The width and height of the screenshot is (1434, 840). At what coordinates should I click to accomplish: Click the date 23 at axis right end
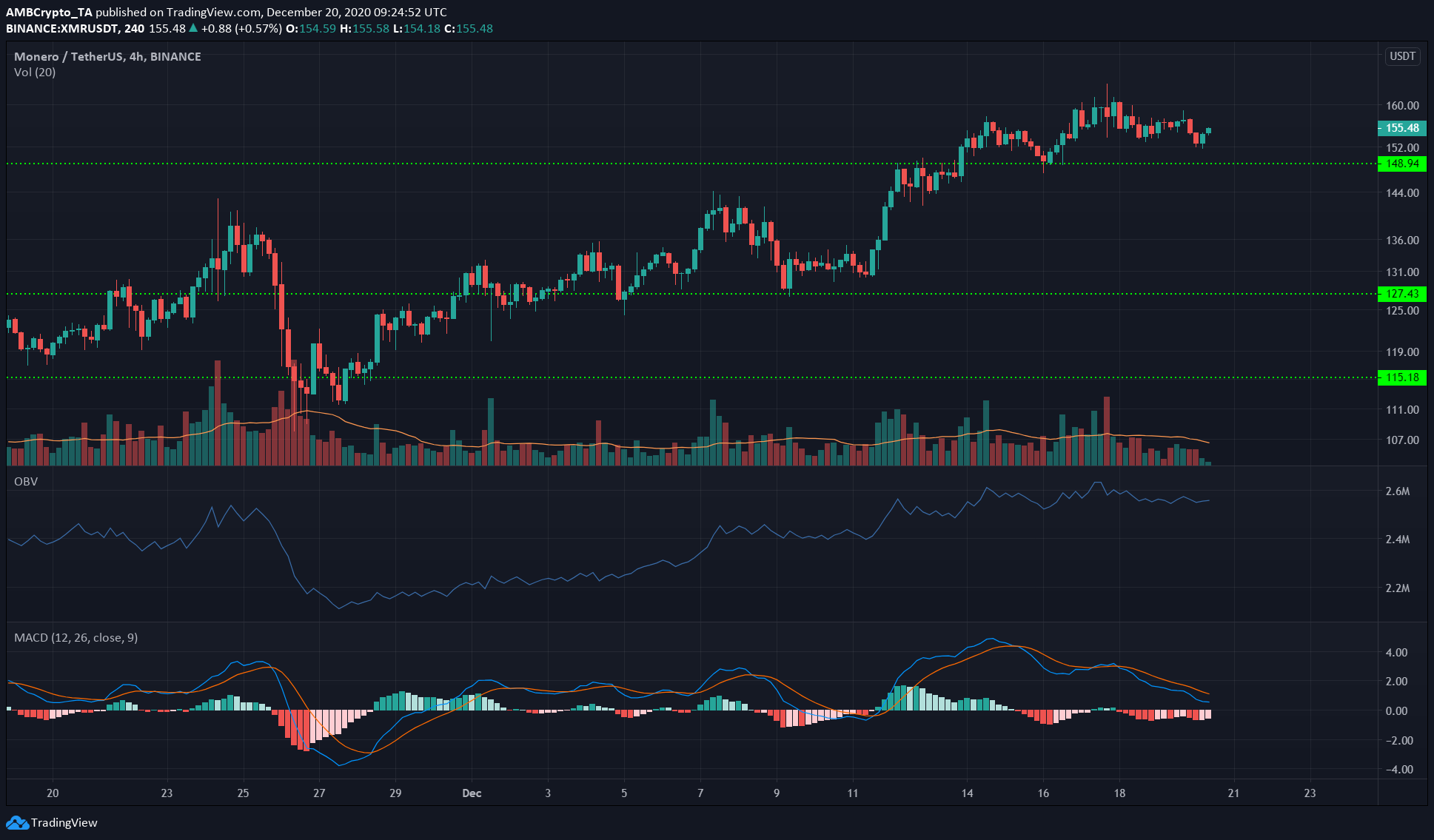click(x=1310, y=793)
